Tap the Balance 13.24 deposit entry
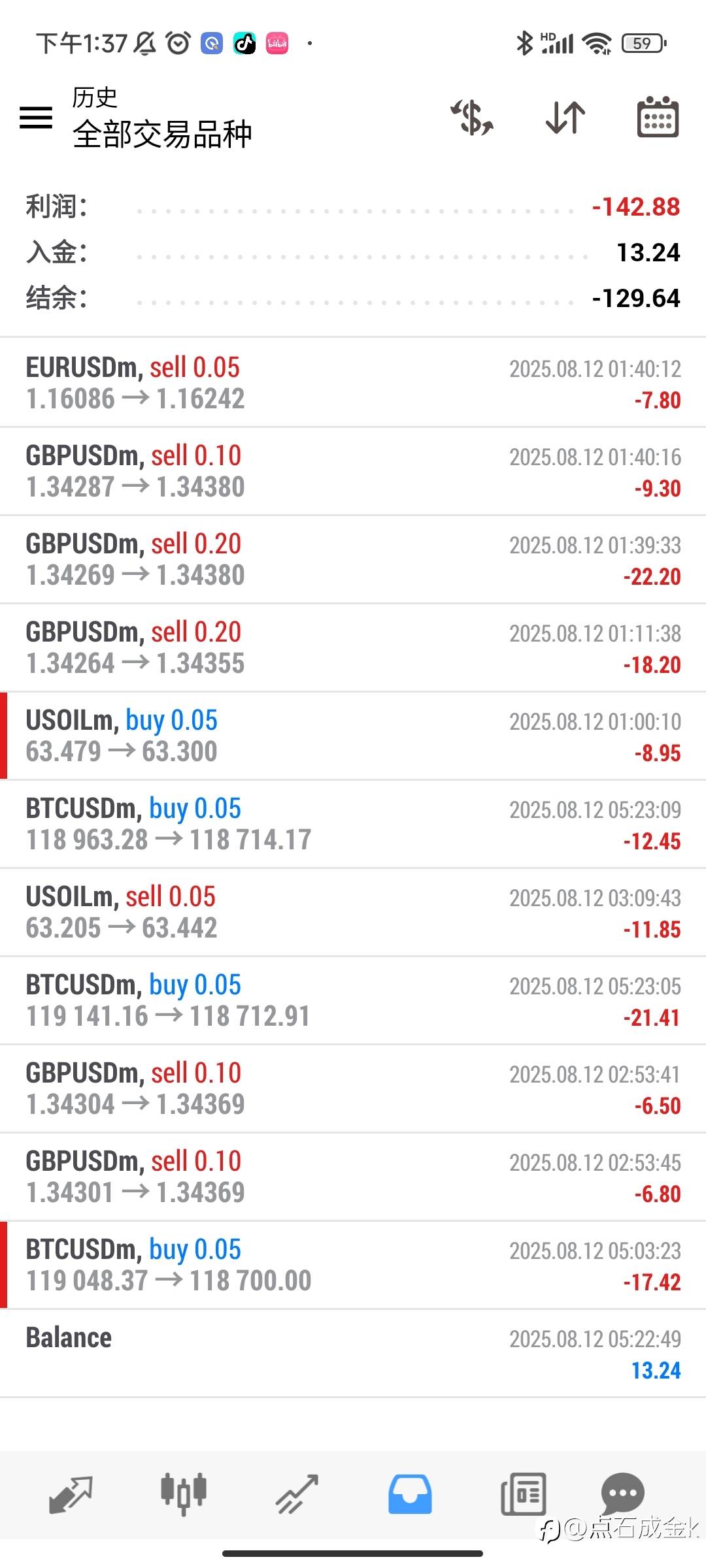 [x=353, y=1354]
